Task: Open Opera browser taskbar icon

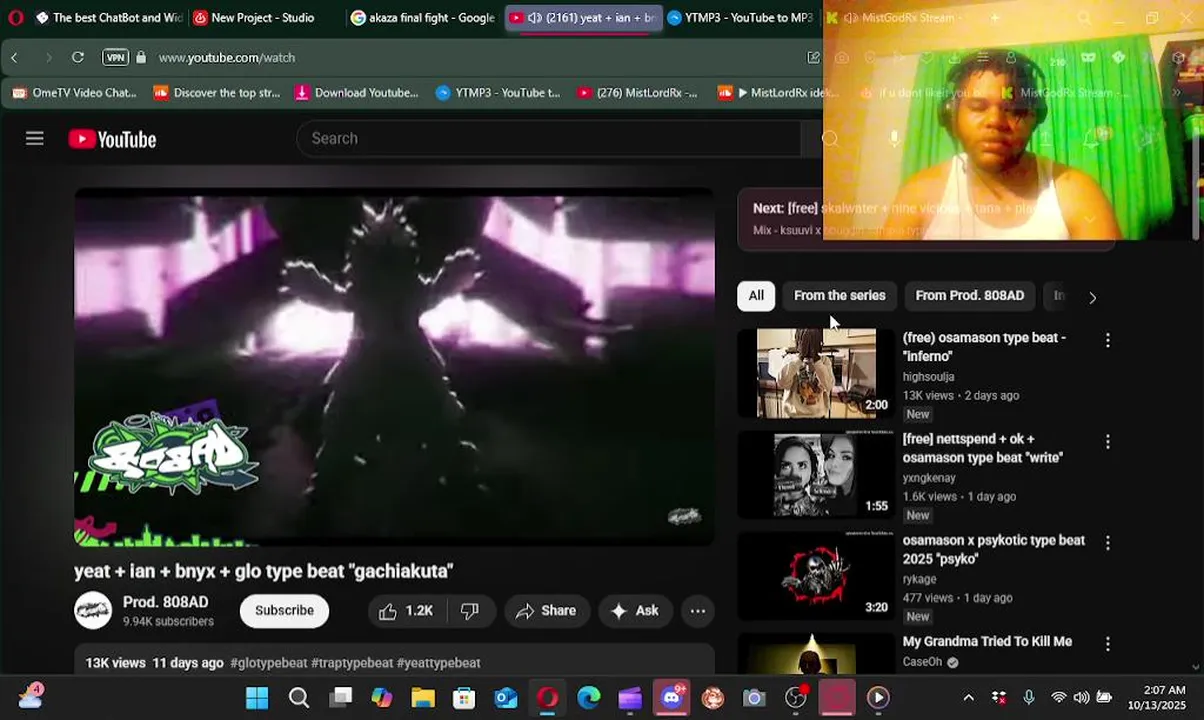Action: (x=547, y=698)
